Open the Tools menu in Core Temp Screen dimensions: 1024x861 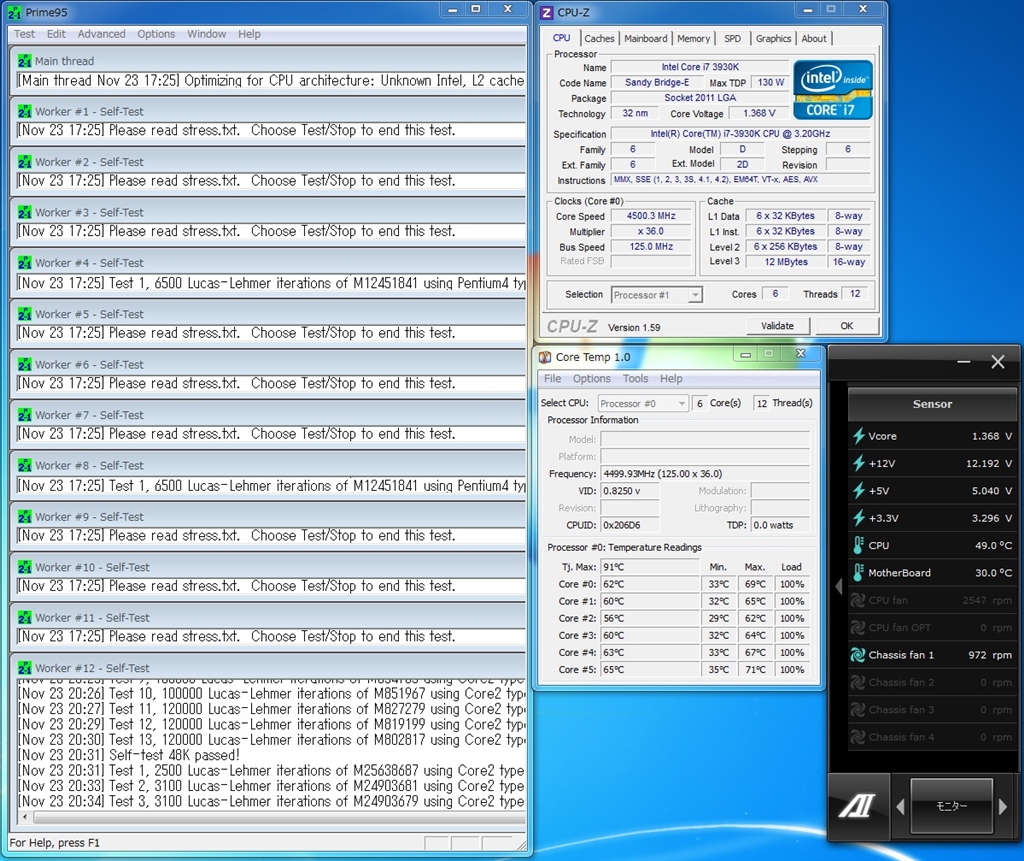pyautogui.click(x=635, y=378)
